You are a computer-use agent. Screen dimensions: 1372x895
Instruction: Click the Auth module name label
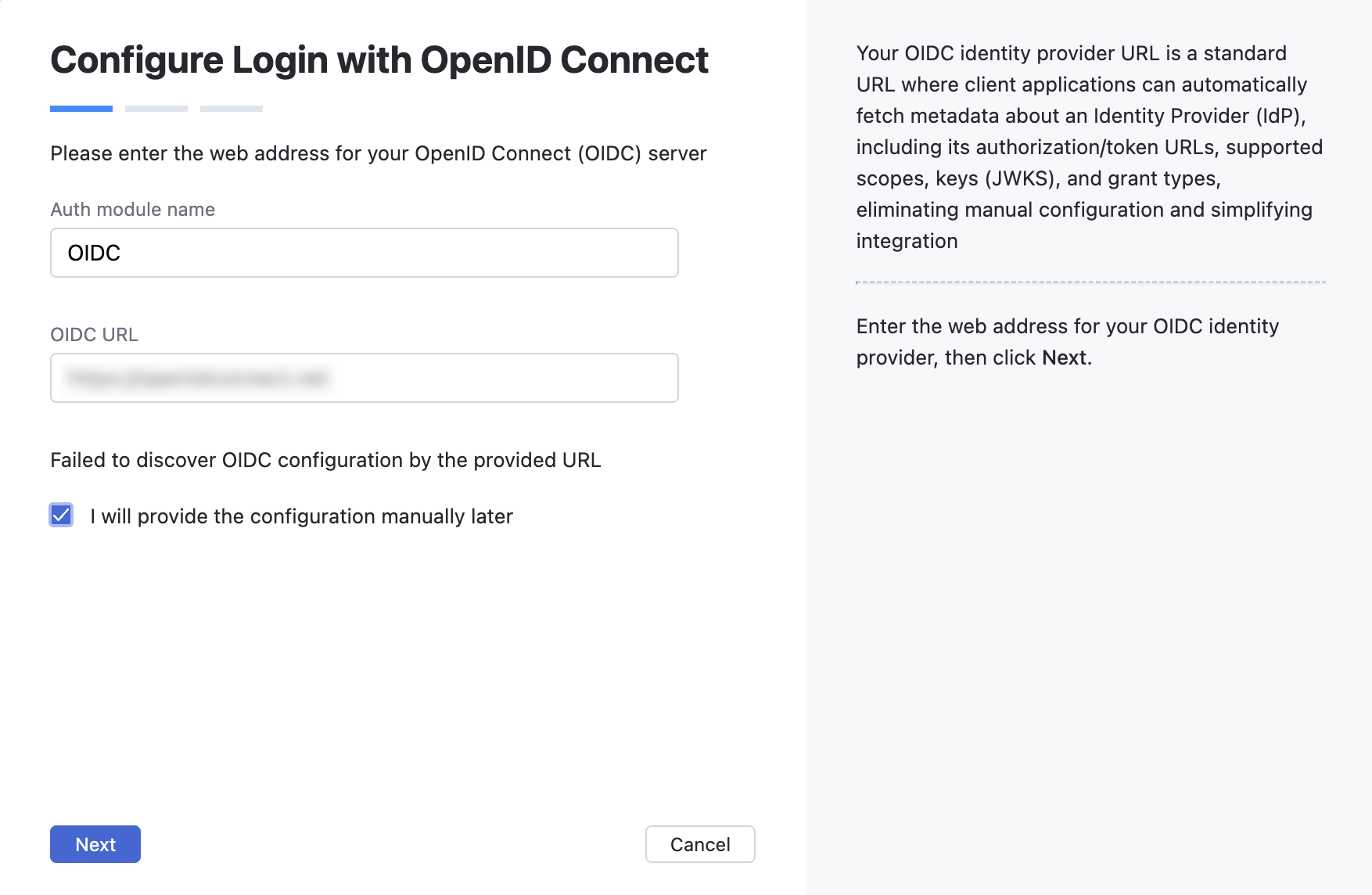pos(132,209)
